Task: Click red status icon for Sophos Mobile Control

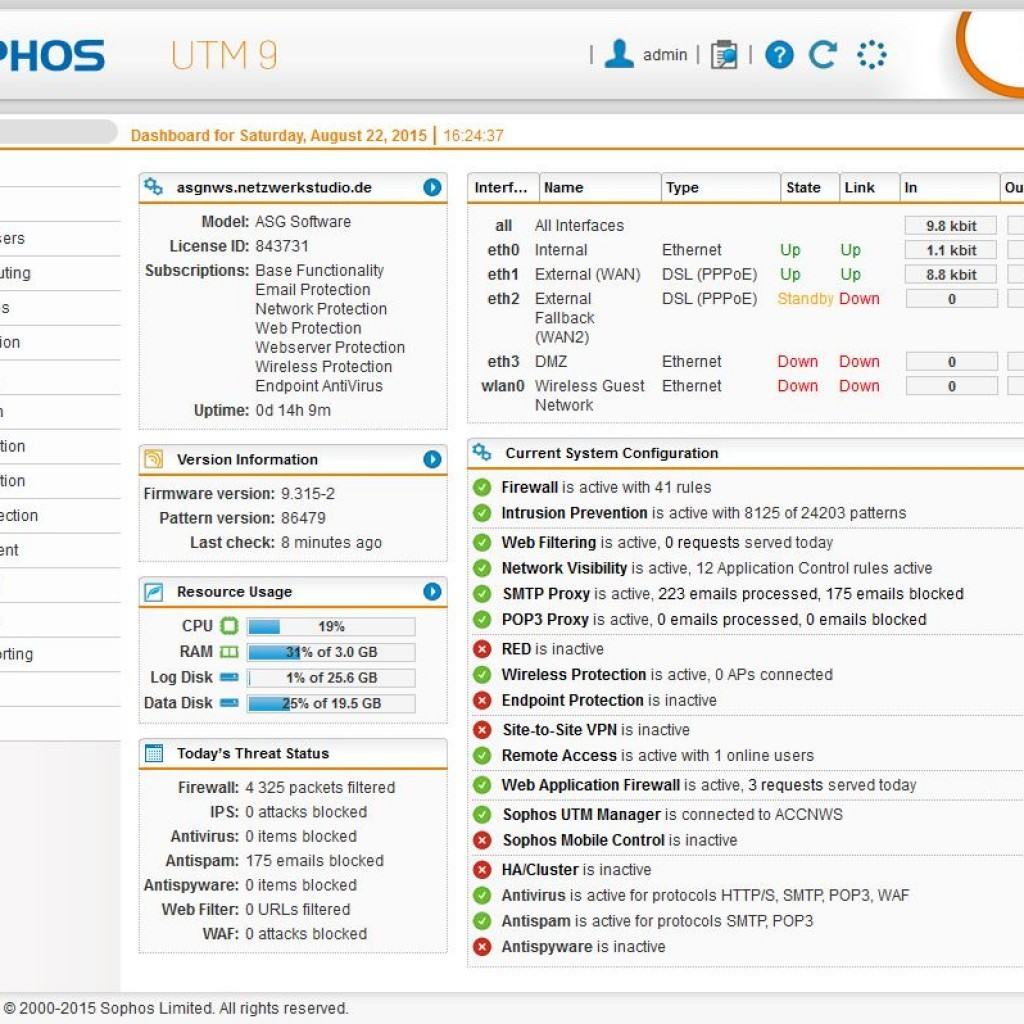Action: tap(482, 840)
